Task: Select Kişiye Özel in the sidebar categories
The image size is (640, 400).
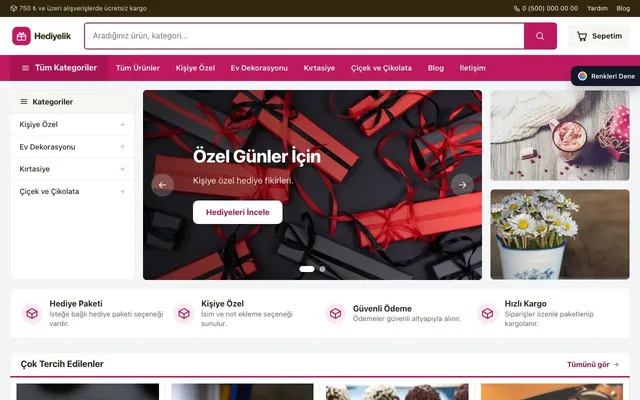Action: 38,124
